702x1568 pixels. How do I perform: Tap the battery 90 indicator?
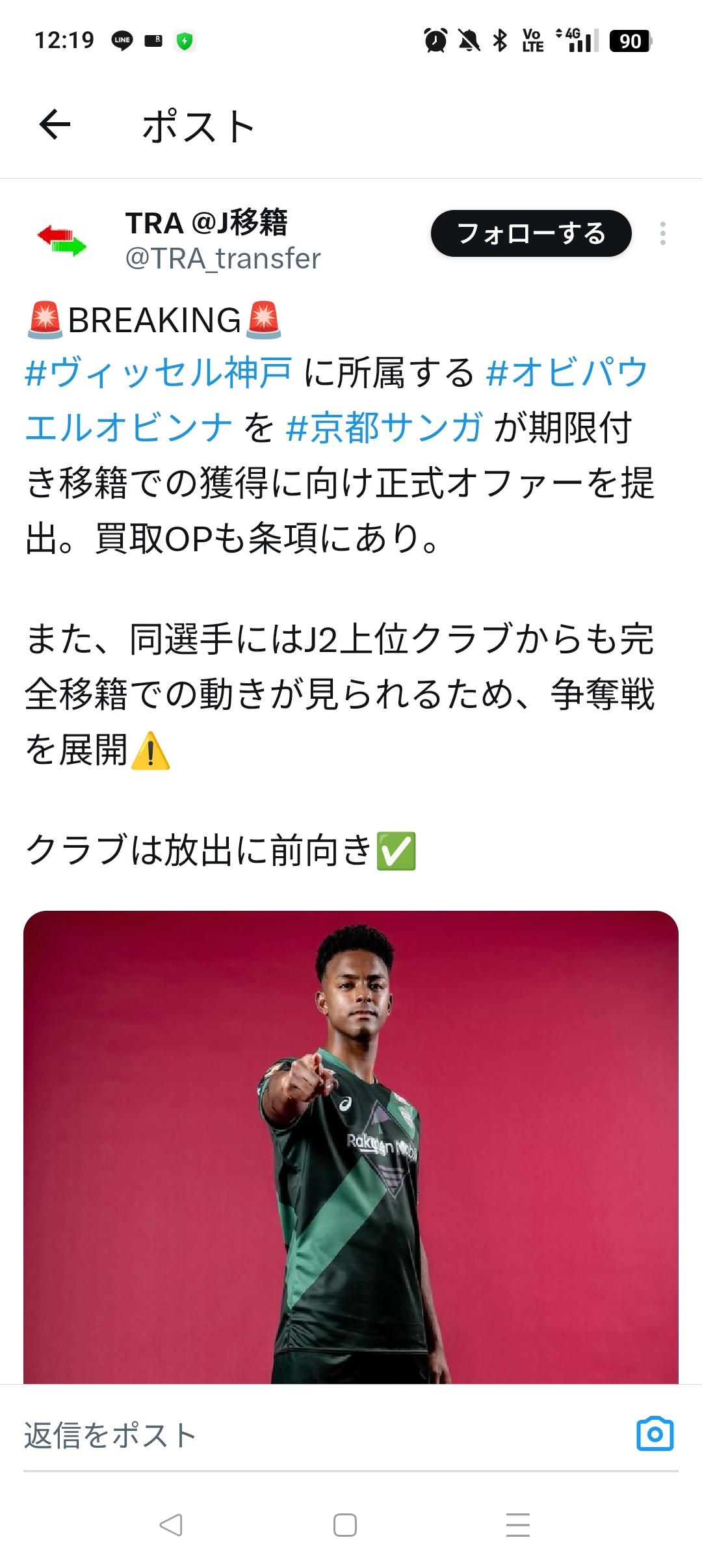click(x=630, y=41)
